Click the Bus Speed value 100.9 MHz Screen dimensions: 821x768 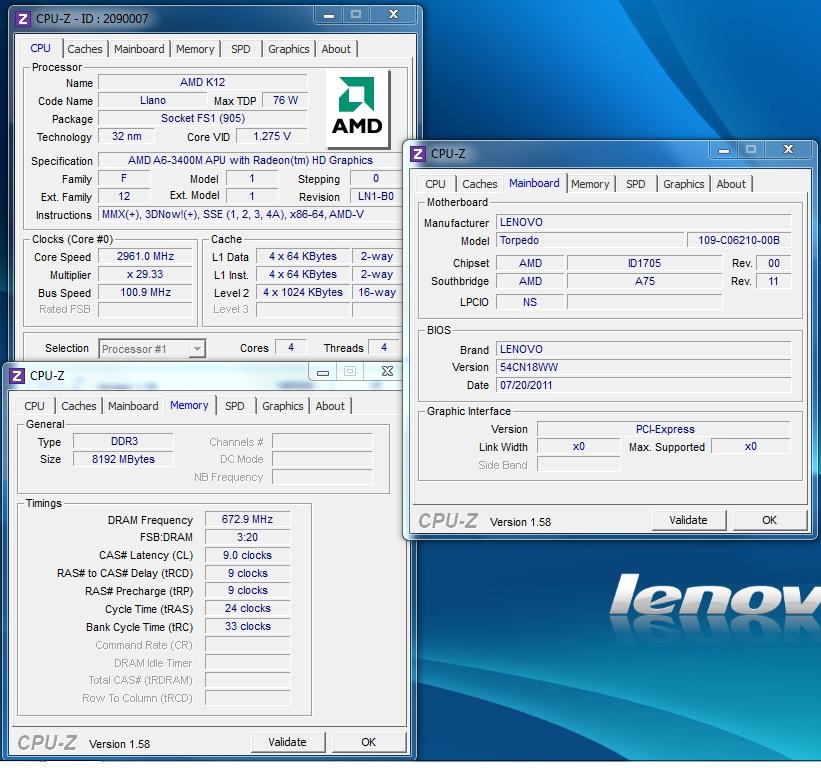pos(145,292)
